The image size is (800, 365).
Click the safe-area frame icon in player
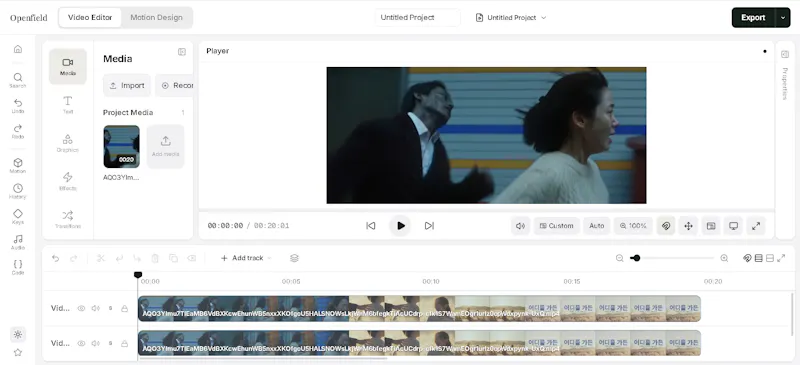click(x=711, y=226)
